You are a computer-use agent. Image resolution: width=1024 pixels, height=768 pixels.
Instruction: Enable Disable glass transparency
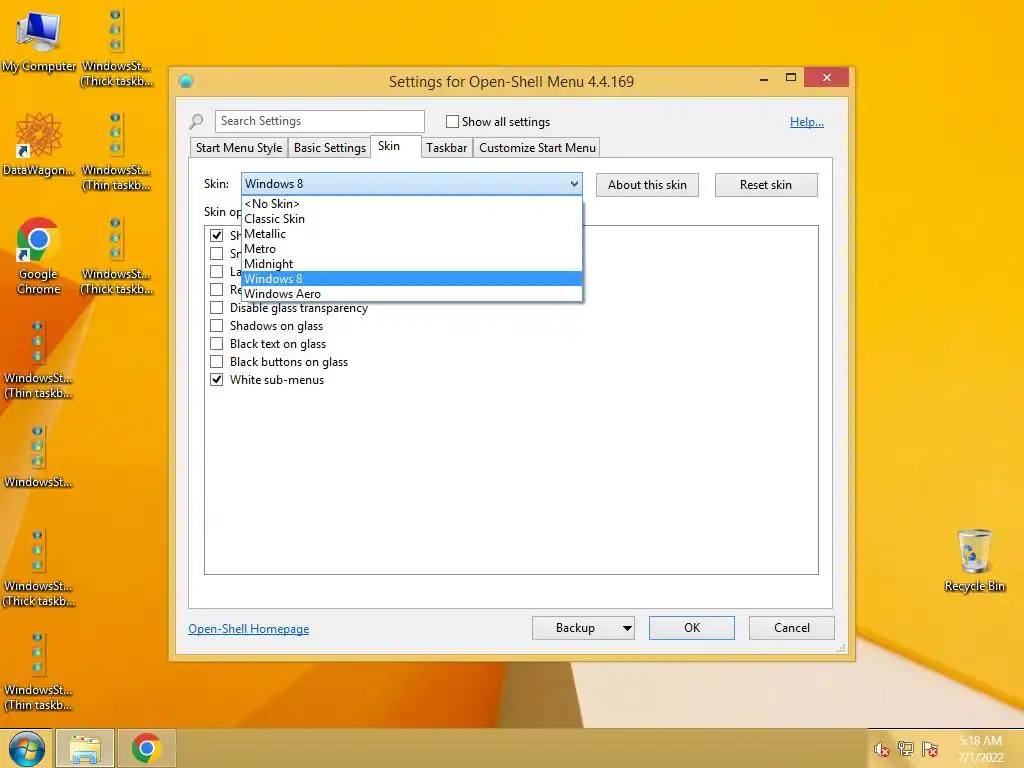coord(216,308)
